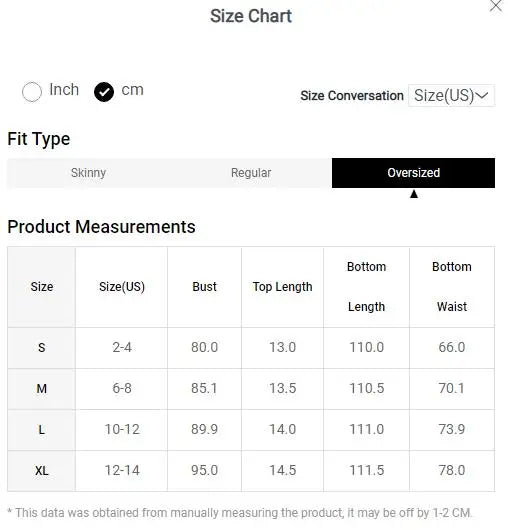The width and height of the screenshot is (508, 530).
Task: Select the cm unit radio button
Action: [x=104, y=92]
